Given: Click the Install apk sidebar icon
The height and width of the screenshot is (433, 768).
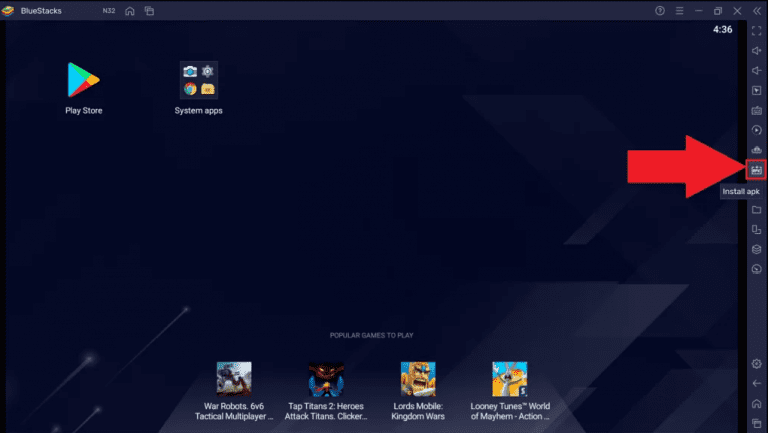Looking at the screenshot, I should coord(757,170).
